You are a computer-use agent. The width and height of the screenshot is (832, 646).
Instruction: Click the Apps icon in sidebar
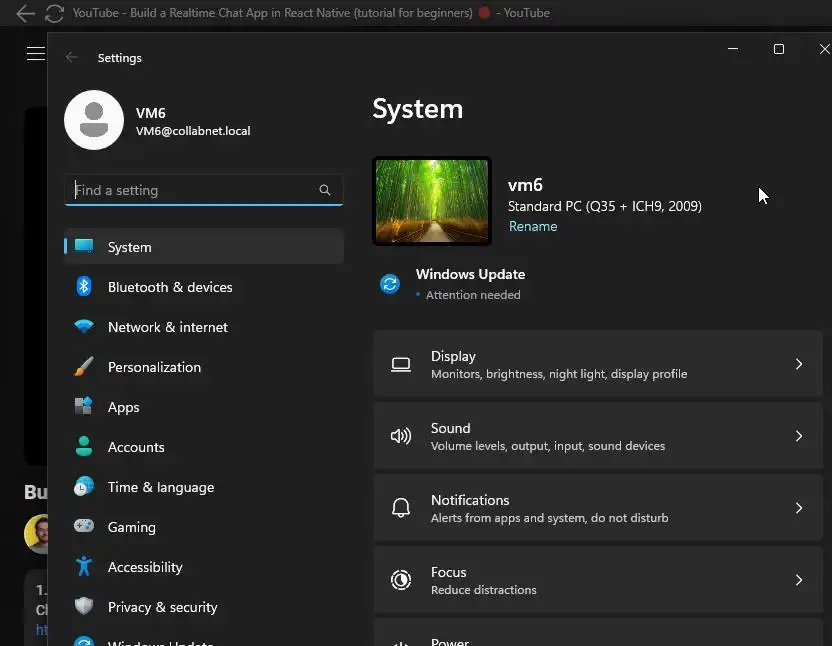(84, 406)
